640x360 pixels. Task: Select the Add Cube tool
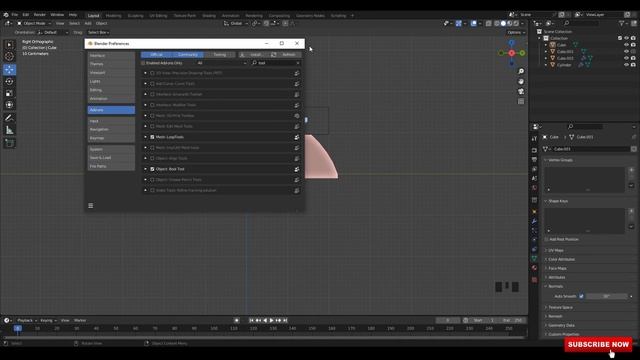[9, 143]
